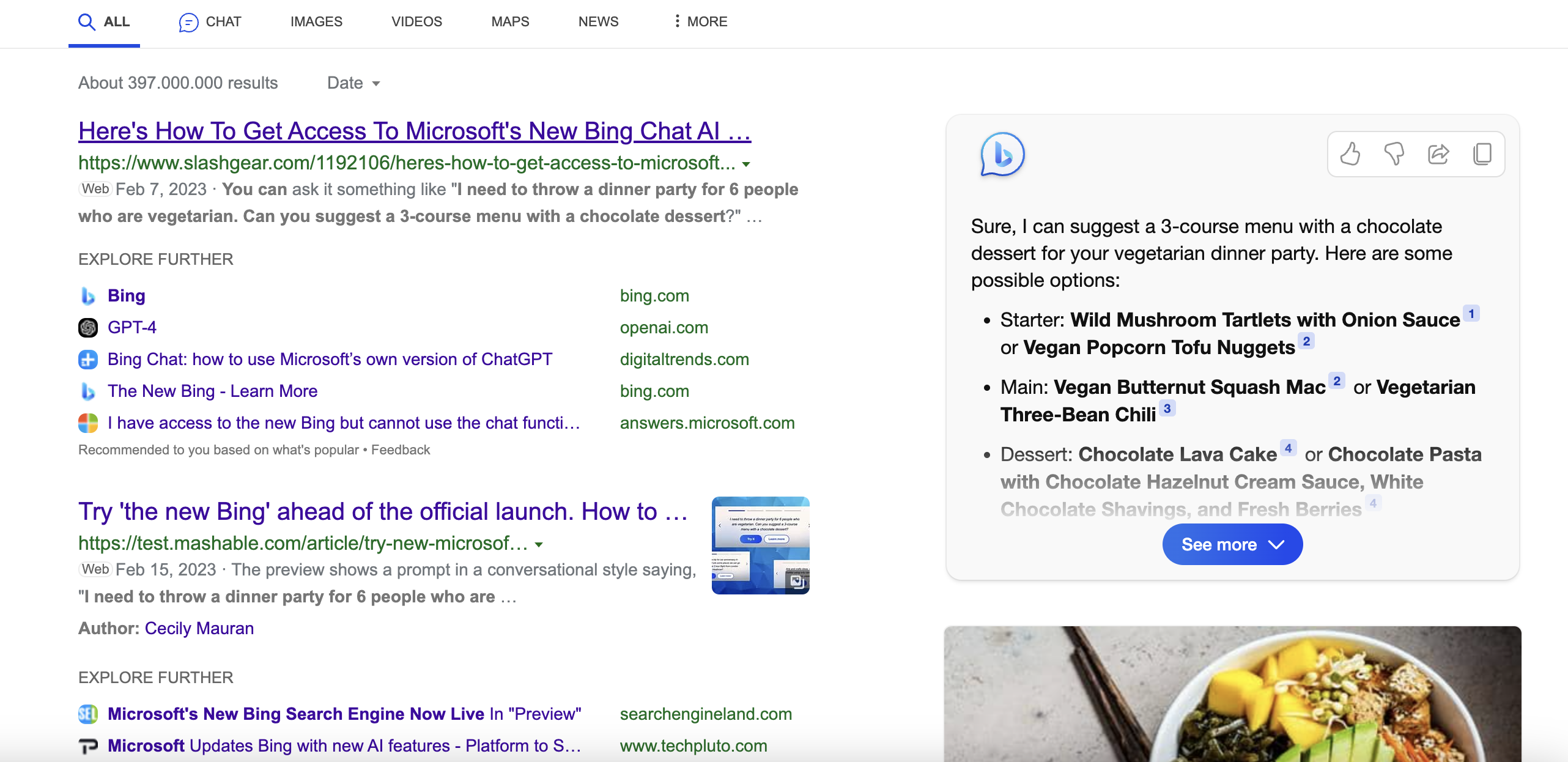The width and height of the screenshot is (1568, 762).
Task: Click the share icon in the Bing chat card
Action: pos(1438,154)
